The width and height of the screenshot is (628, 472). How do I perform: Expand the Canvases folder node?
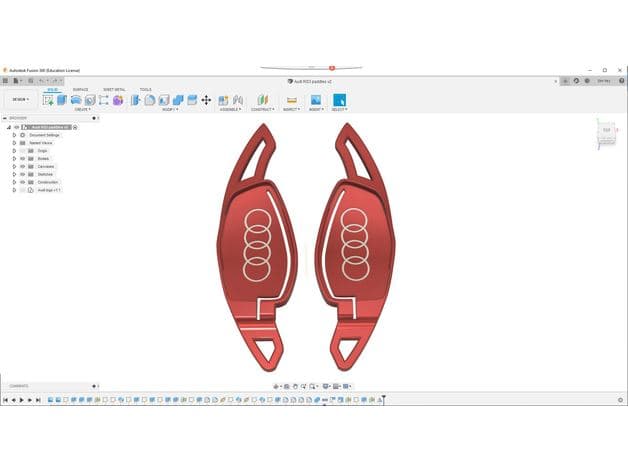[14, 167]
